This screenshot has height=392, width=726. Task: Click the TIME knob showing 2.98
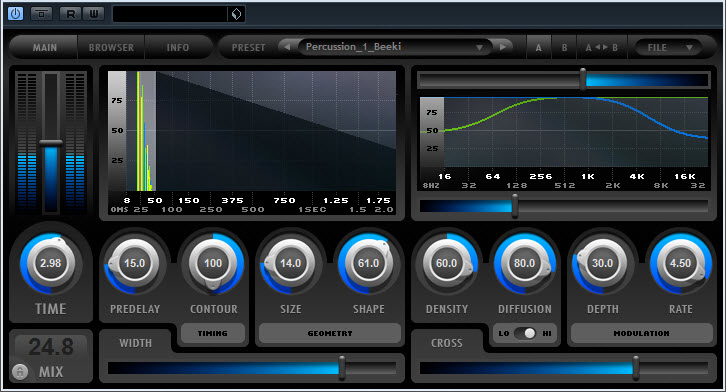click(50, 263)
